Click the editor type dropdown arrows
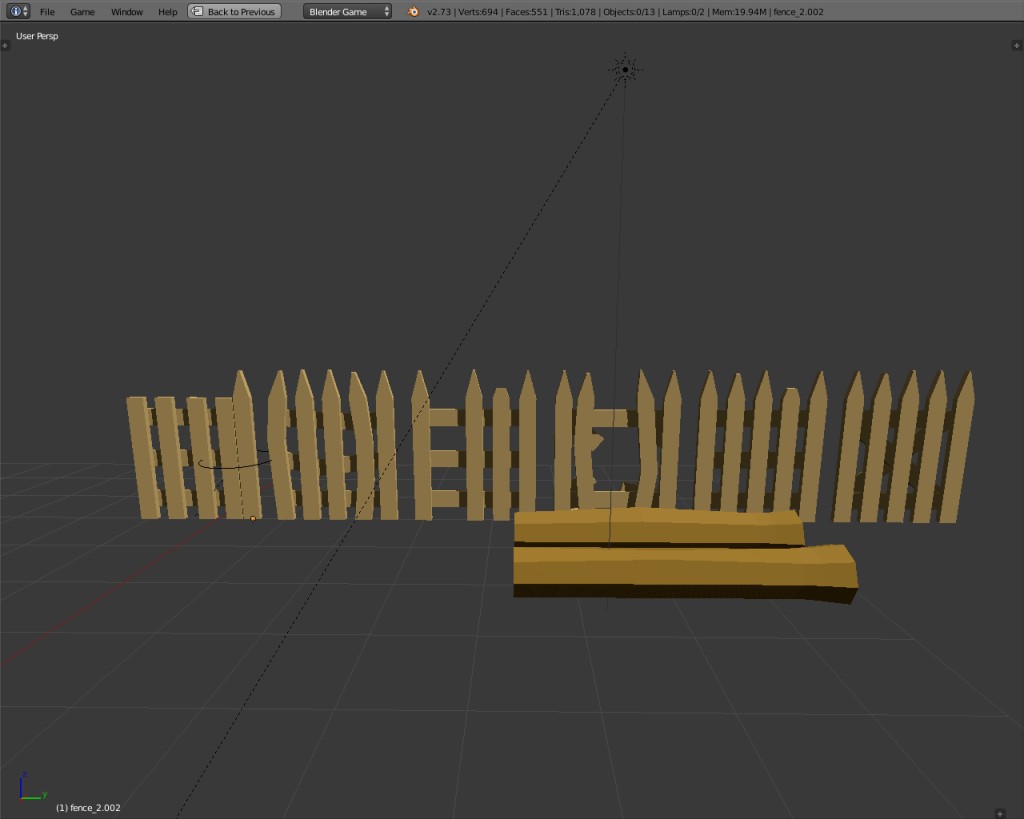The image size is (1024, 819). tap(24, 11)
